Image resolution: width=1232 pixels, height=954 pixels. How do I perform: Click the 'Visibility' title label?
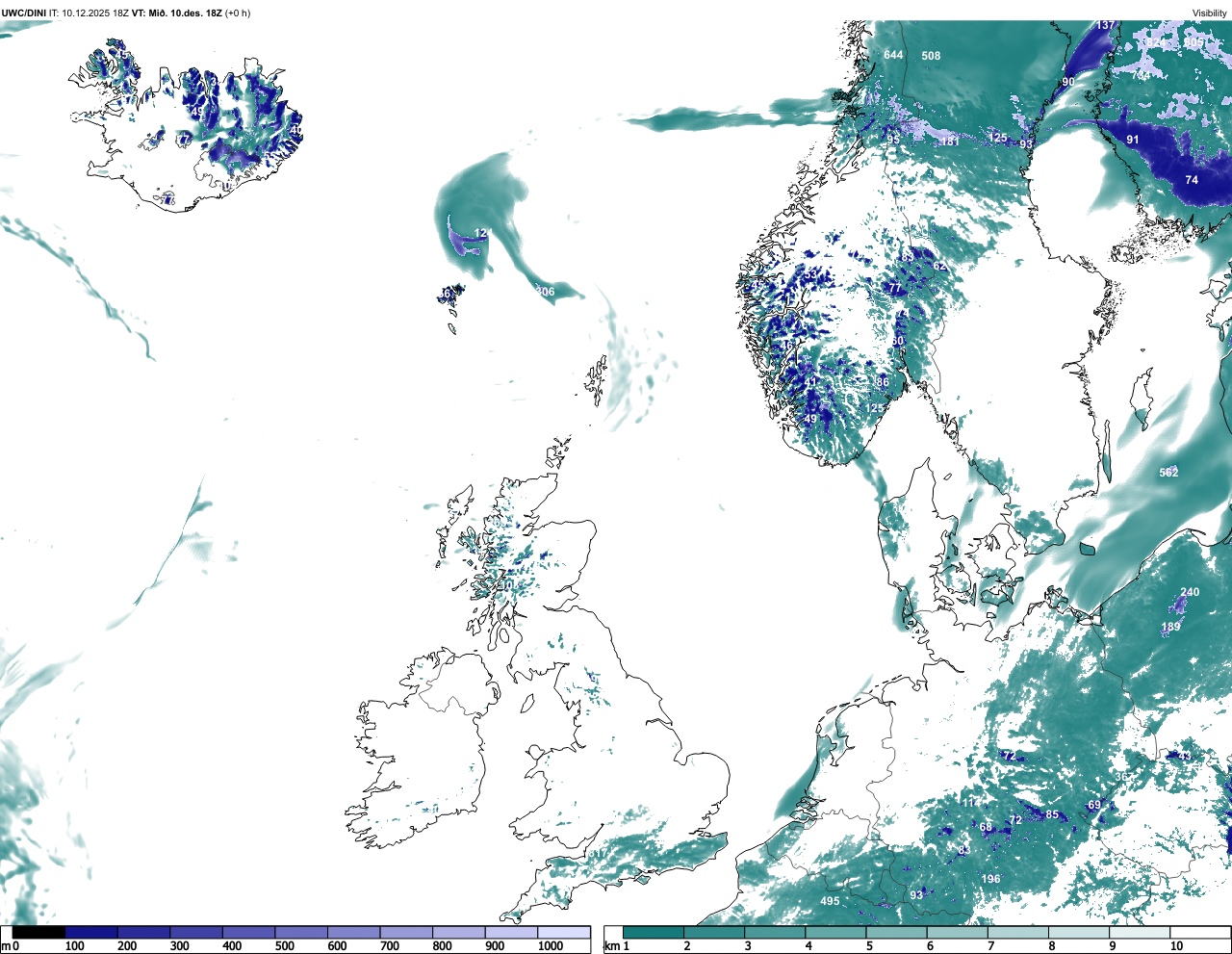(x=1210, y=13)
